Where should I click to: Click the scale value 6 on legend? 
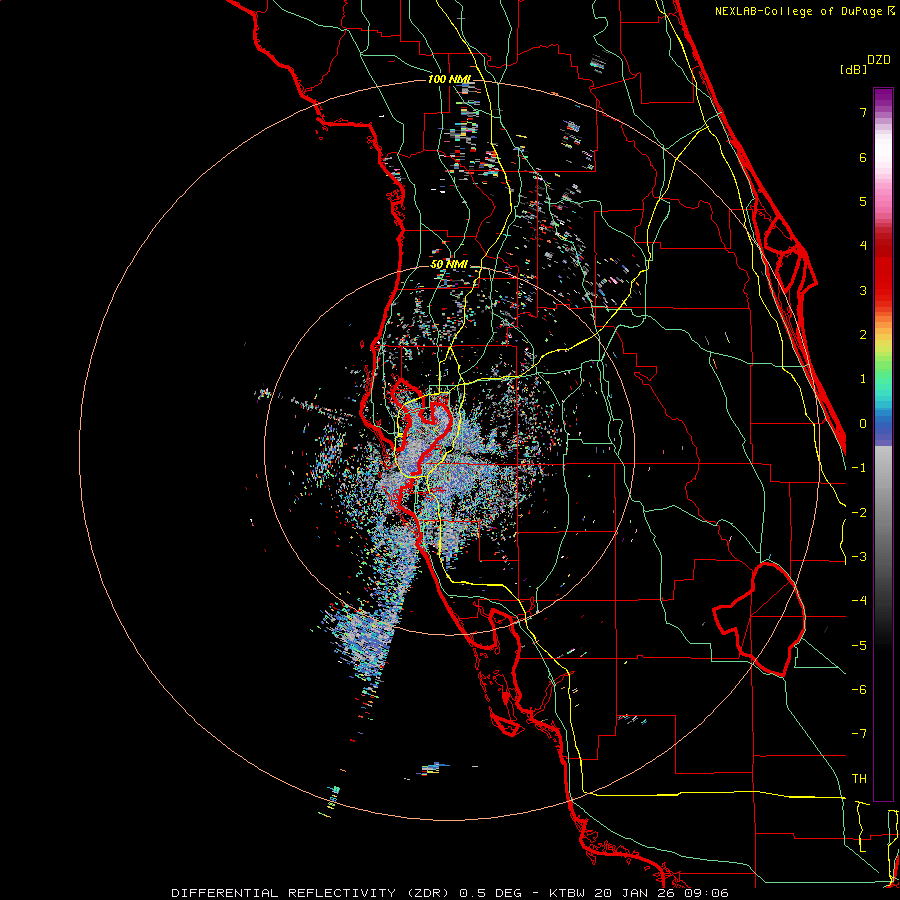click(x=863, y=157)
